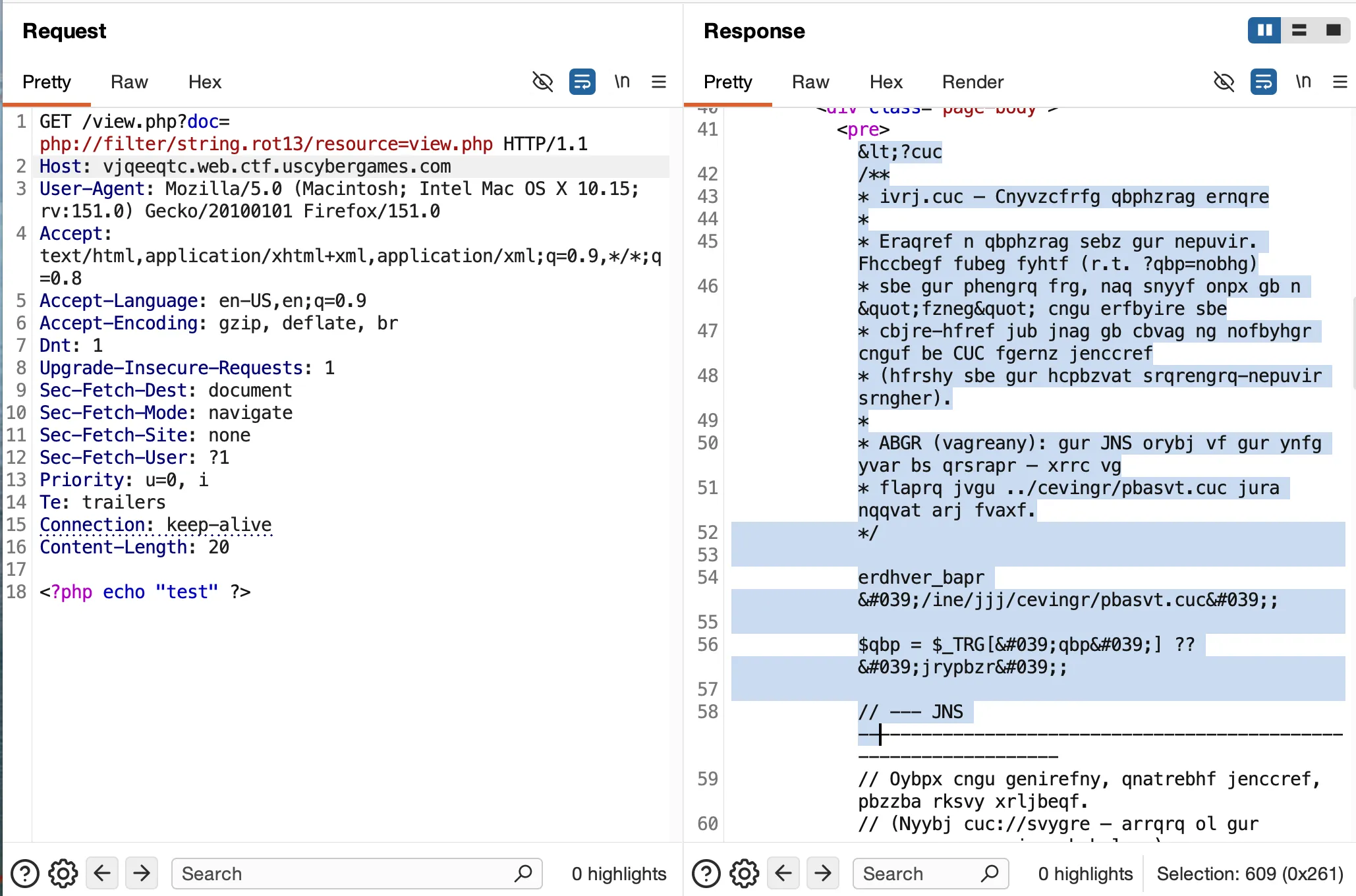
Task: Click the "ivrj.cuc" comment line in Response
Action: tap(1063, 197)
